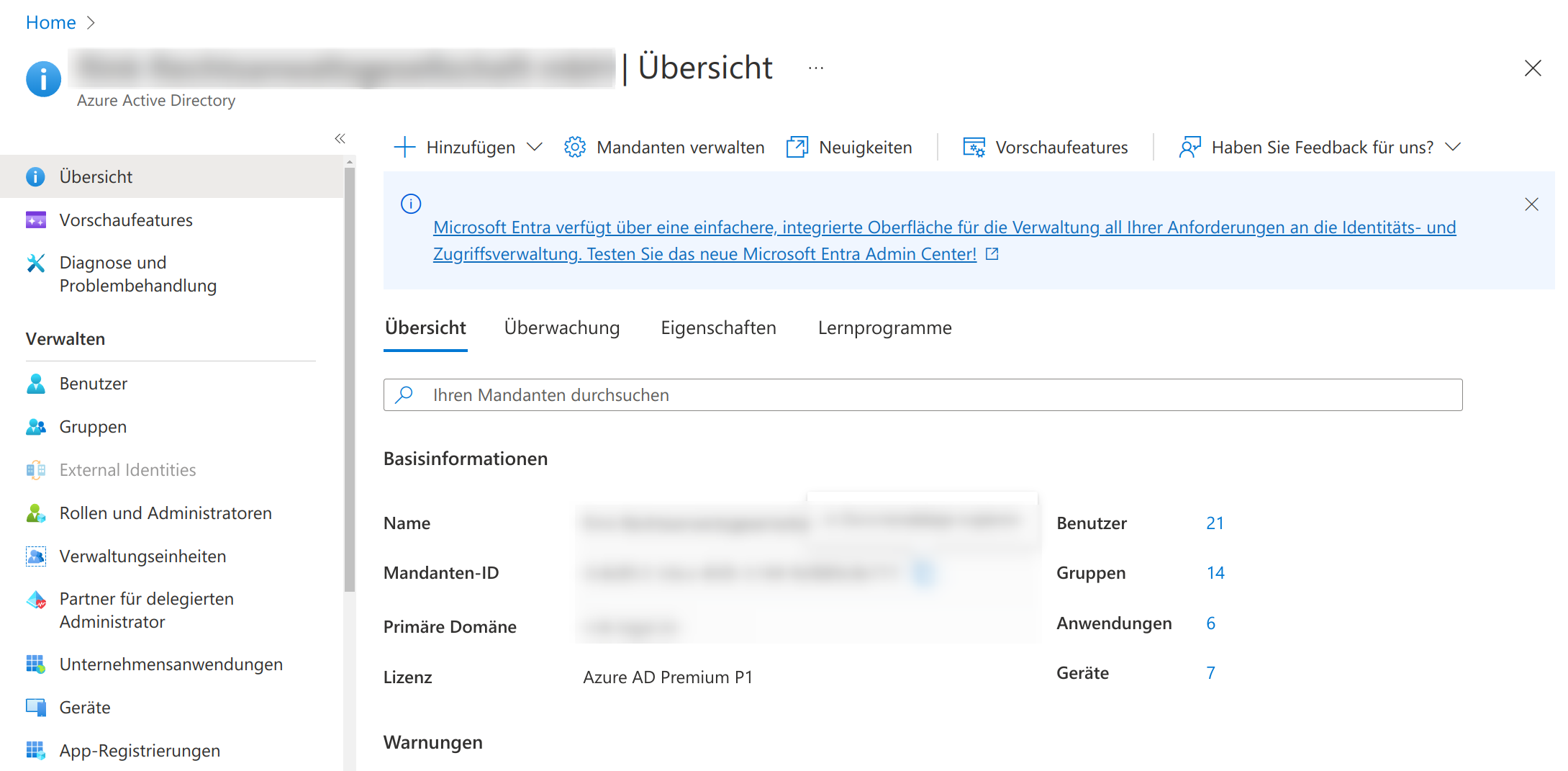
Task: Copy the Mandanten-ID value
Action: click(x=923, y=572)
